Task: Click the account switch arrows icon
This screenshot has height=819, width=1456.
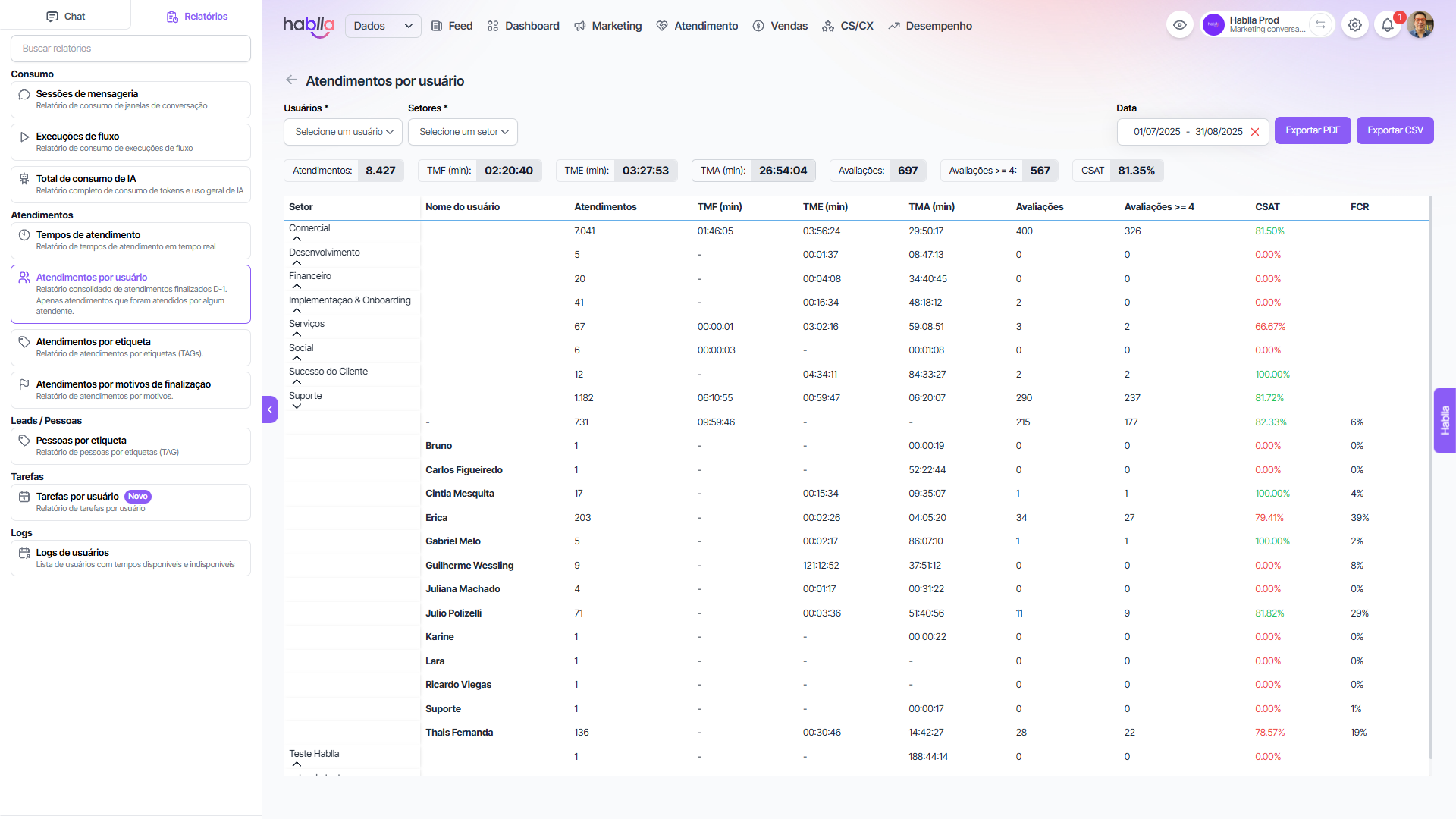Action: 1320,25
